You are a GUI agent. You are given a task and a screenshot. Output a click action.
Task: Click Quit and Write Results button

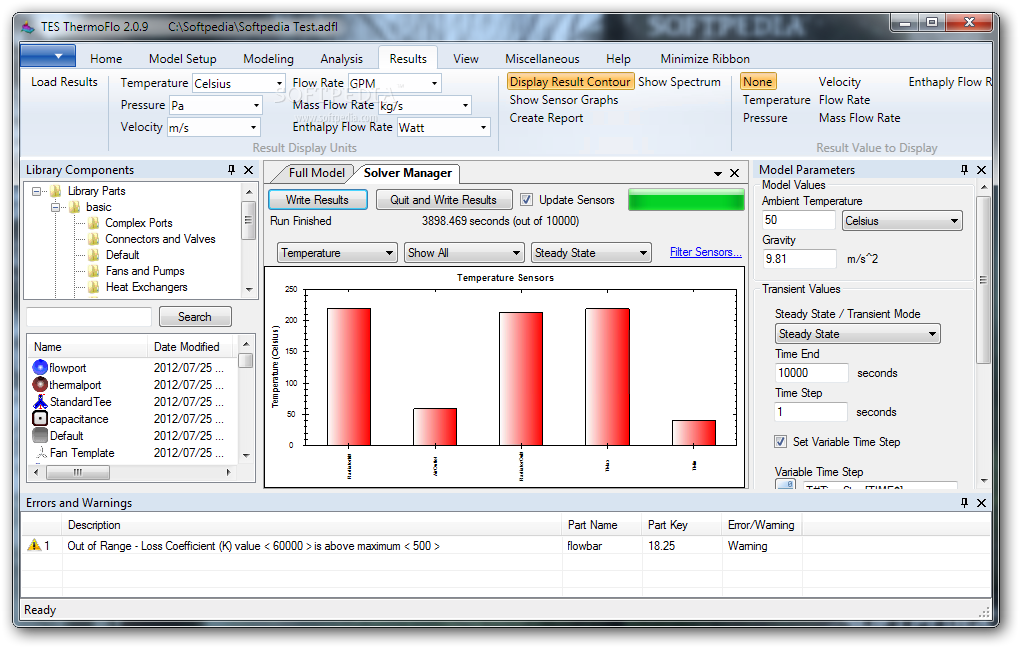click(444, 200)
